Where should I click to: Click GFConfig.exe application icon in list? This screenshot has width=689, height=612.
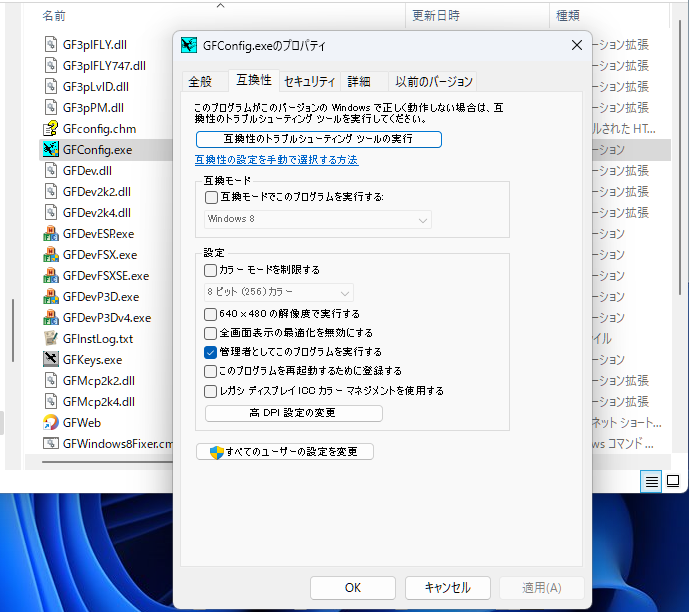[x=51, y=150]
